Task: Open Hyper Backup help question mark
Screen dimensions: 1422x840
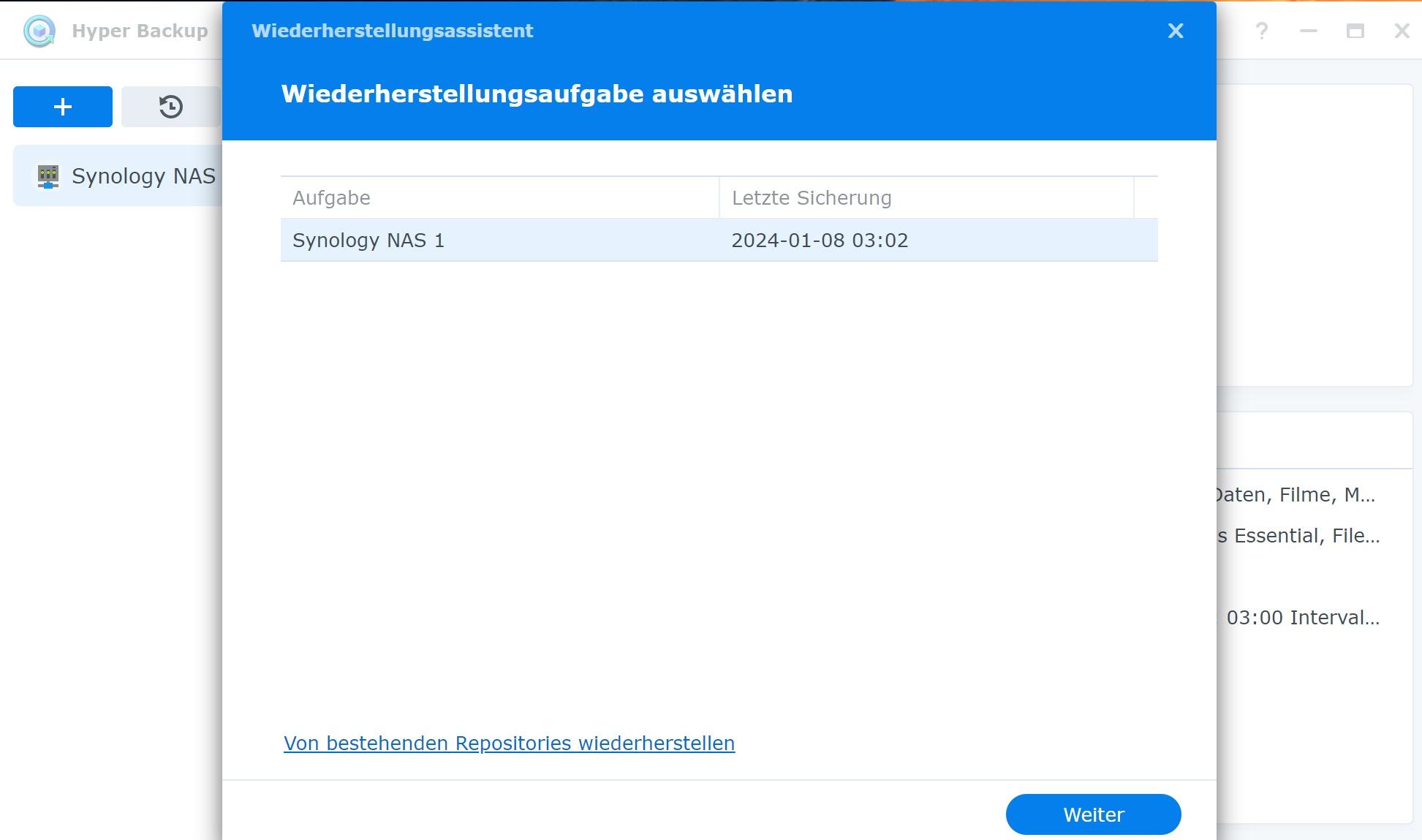Action: [x=1262, y=31]
